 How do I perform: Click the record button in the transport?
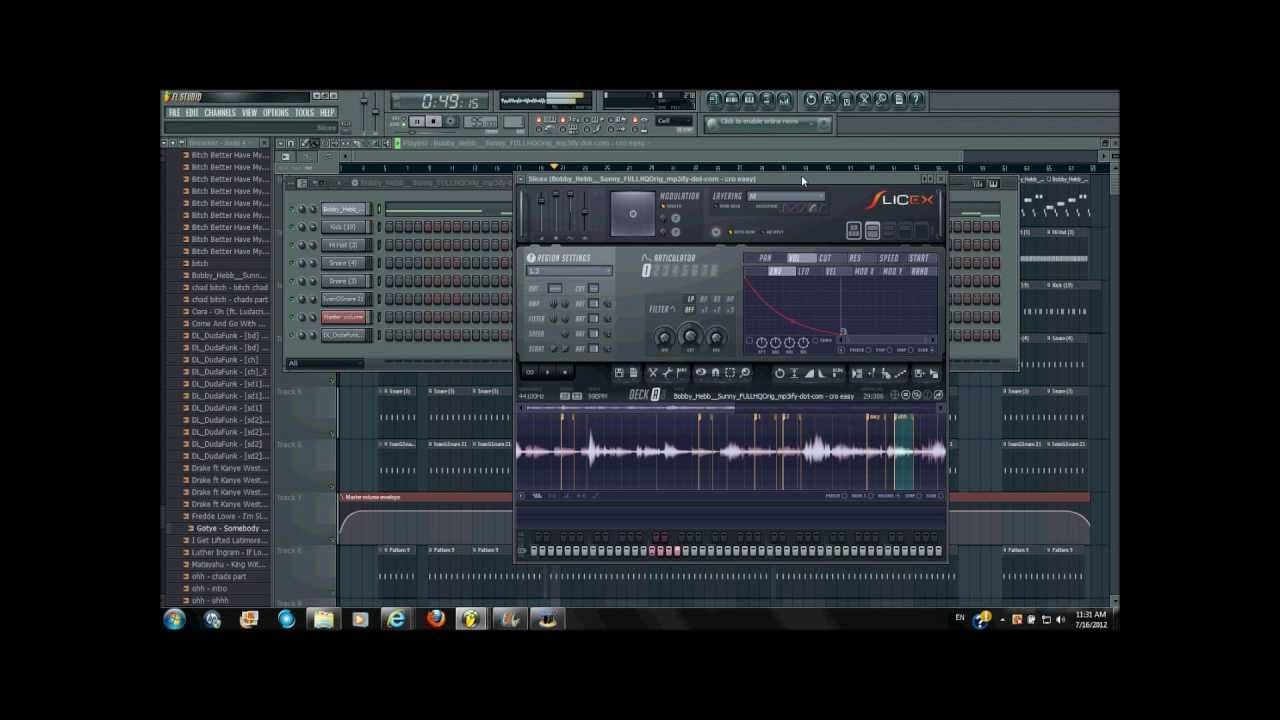click(x=450, y=122)
